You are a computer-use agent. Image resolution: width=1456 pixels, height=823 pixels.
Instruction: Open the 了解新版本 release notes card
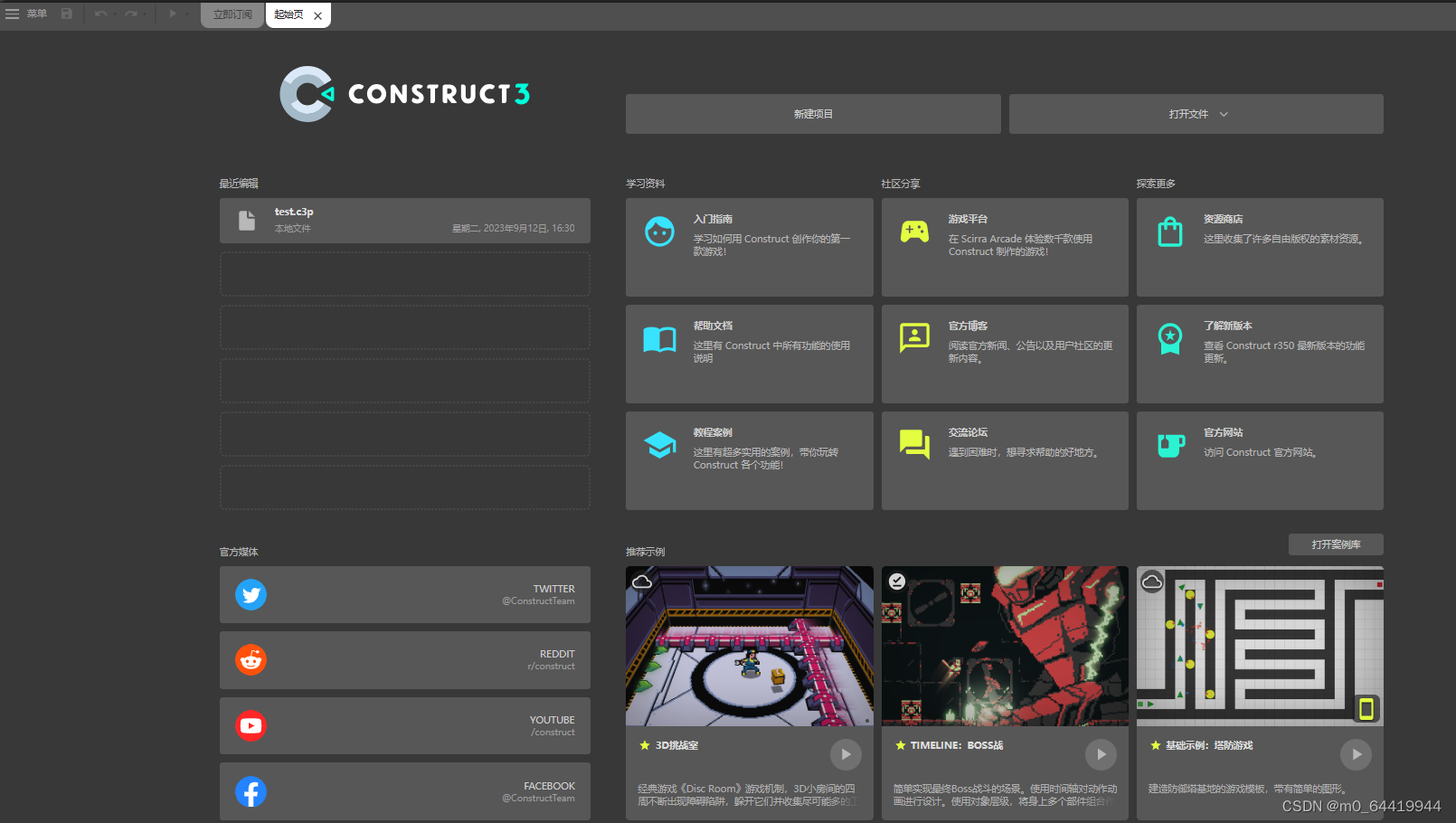point(1260,354)
